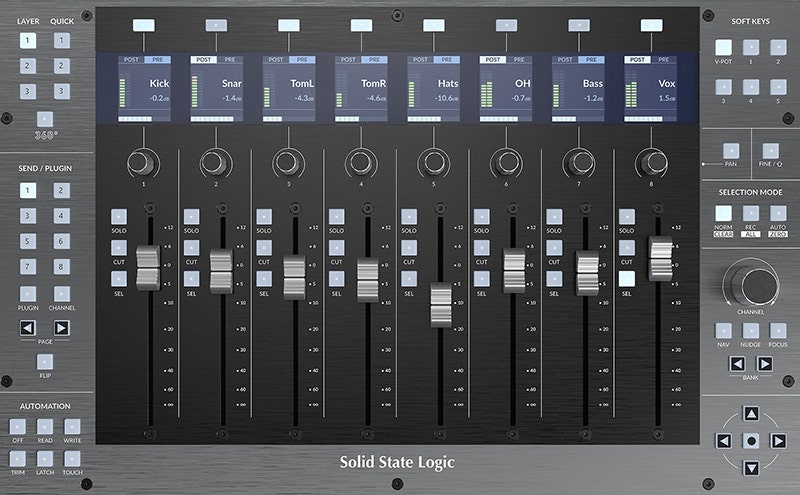Set automation to WRITE
The height and width of the screenshot is (495, 800).
[x=72, y=427]
